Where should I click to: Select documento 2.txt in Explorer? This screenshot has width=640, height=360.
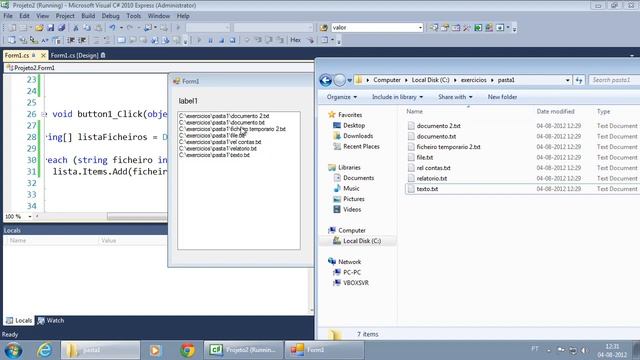click(x=438, y=126)
